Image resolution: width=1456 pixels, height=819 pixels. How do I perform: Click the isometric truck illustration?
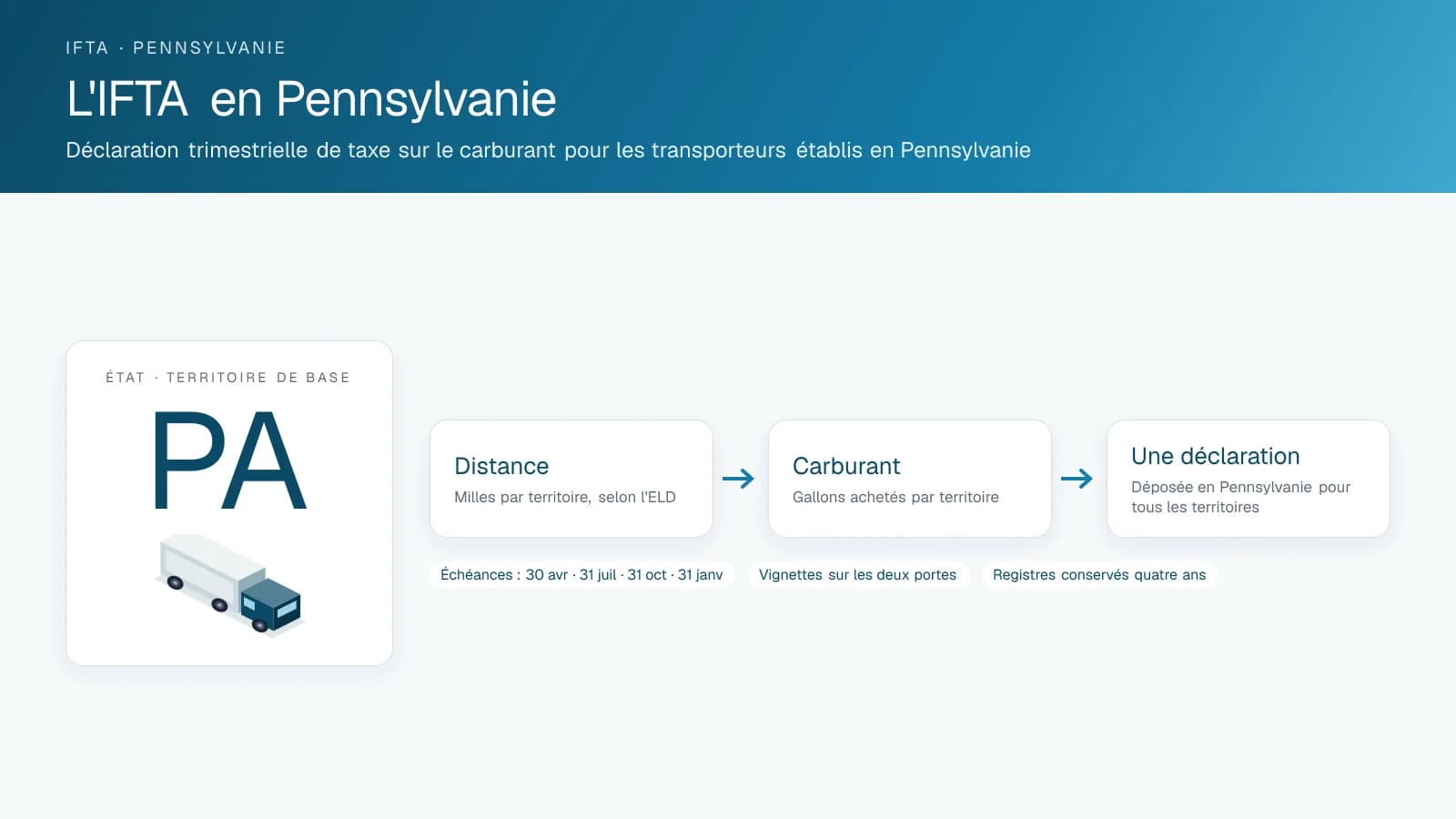click(228, 584)
